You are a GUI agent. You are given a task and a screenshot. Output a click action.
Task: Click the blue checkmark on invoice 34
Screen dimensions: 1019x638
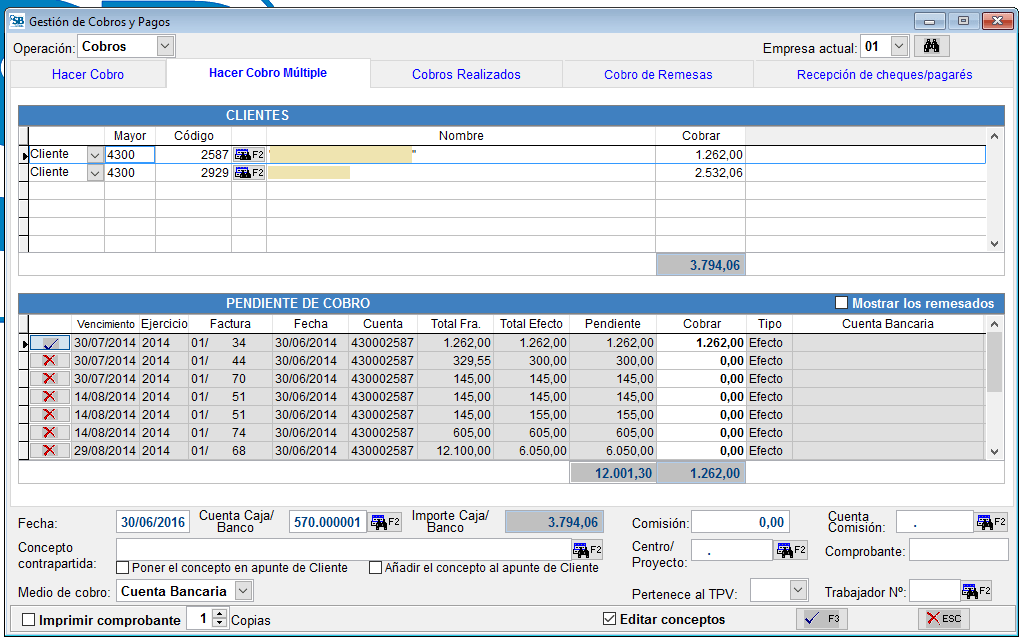click(x=51, y=344)
